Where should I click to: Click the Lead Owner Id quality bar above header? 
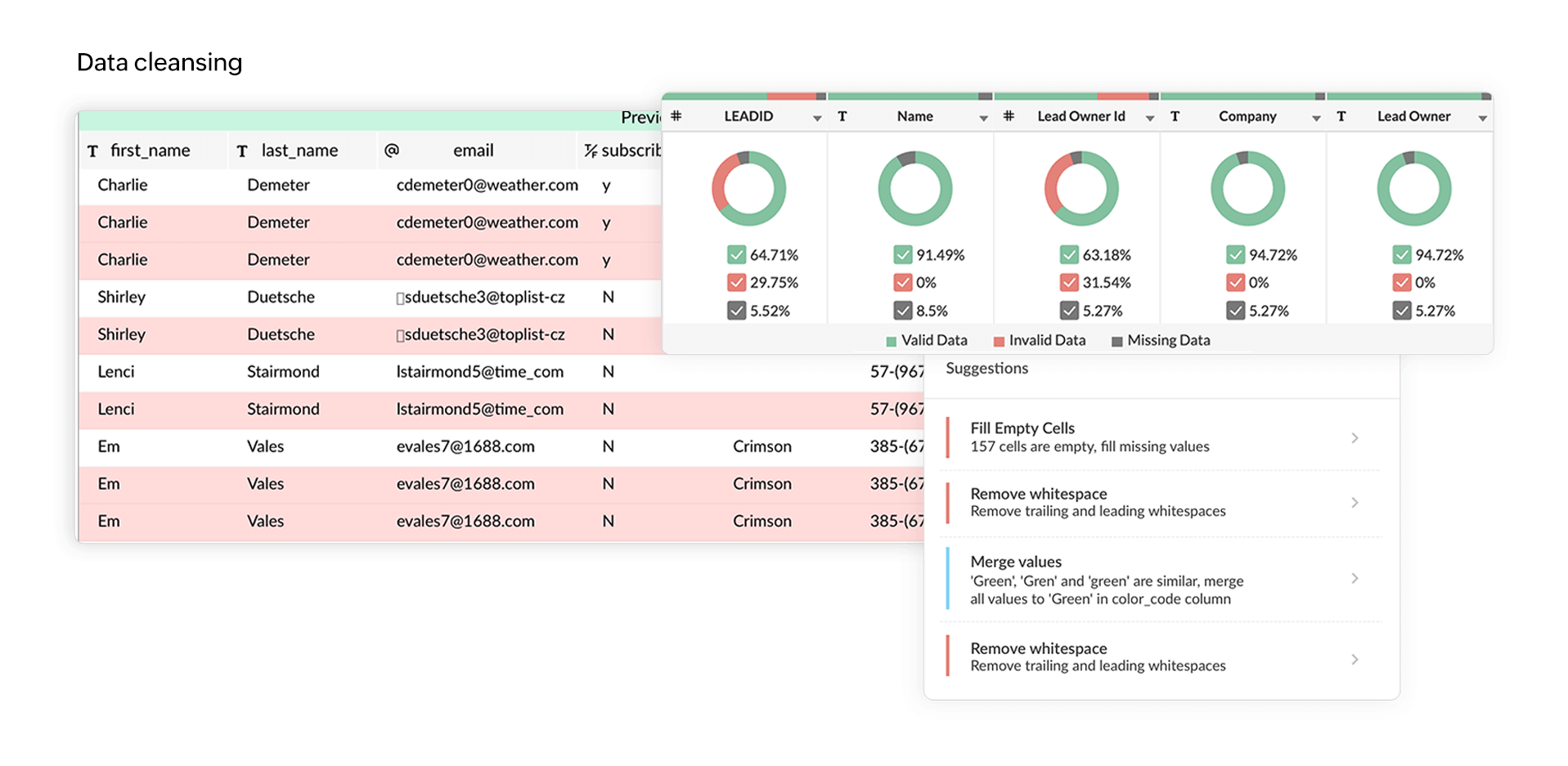tap(1077, 96)
